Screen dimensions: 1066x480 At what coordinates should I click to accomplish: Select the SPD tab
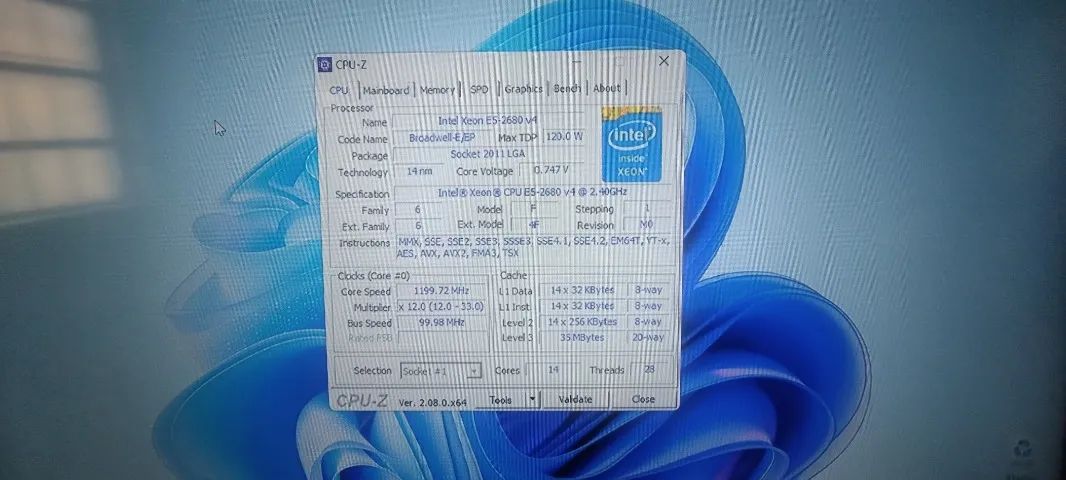coord(479,89)
